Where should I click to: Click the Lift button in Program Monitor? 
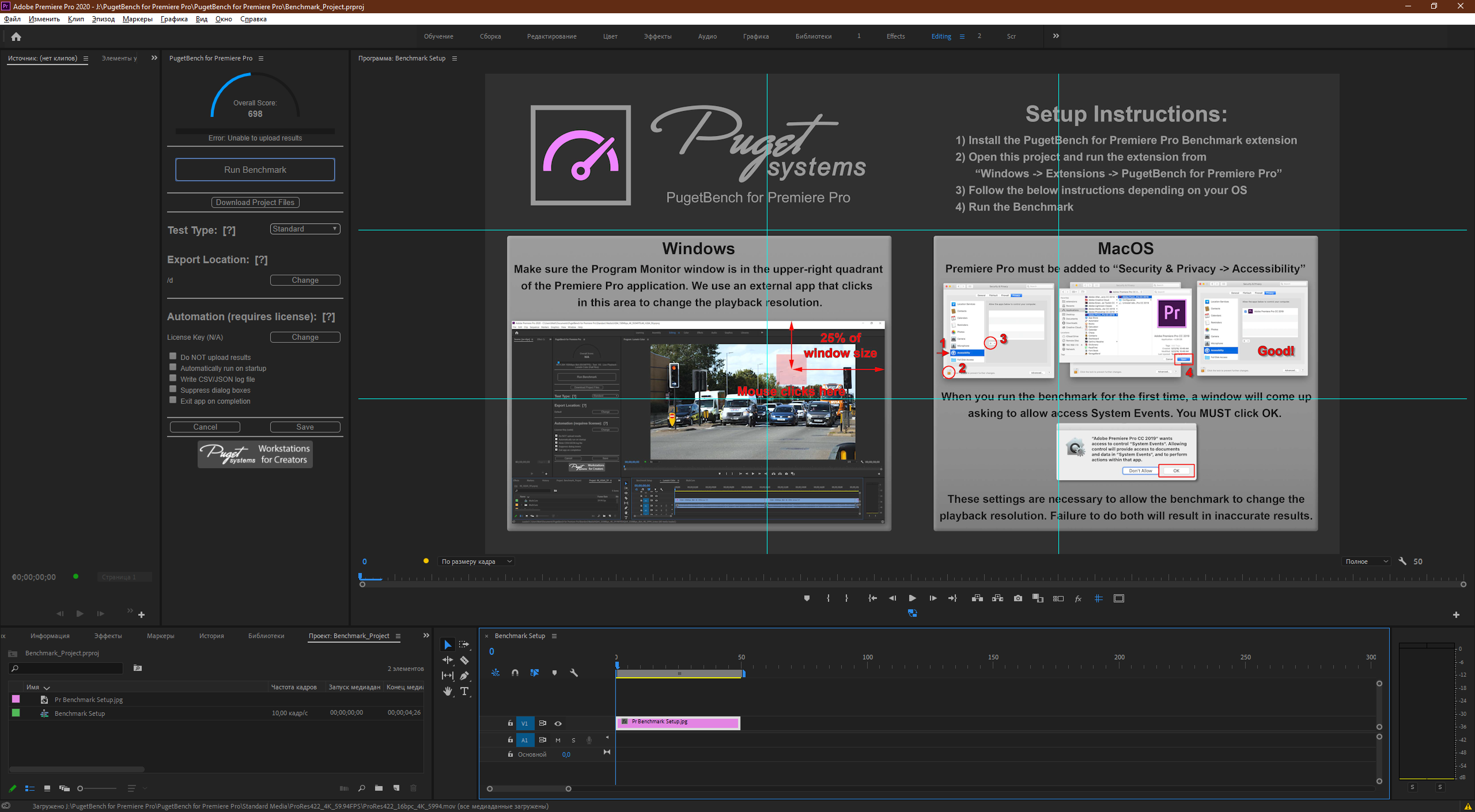click(977, 598)
